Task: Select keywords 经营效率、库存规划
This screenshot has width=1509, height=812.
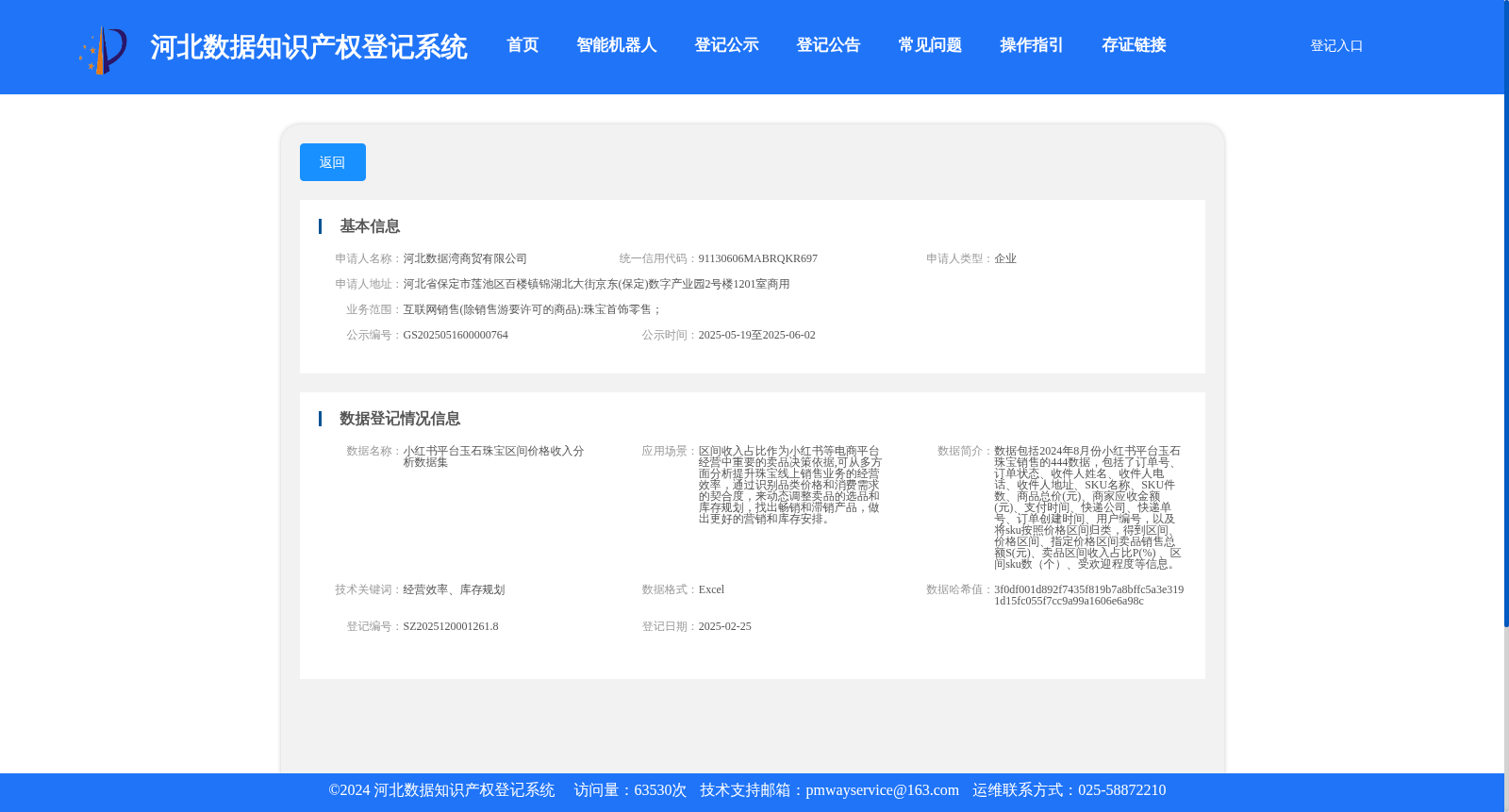Action: tap(454, 589)
